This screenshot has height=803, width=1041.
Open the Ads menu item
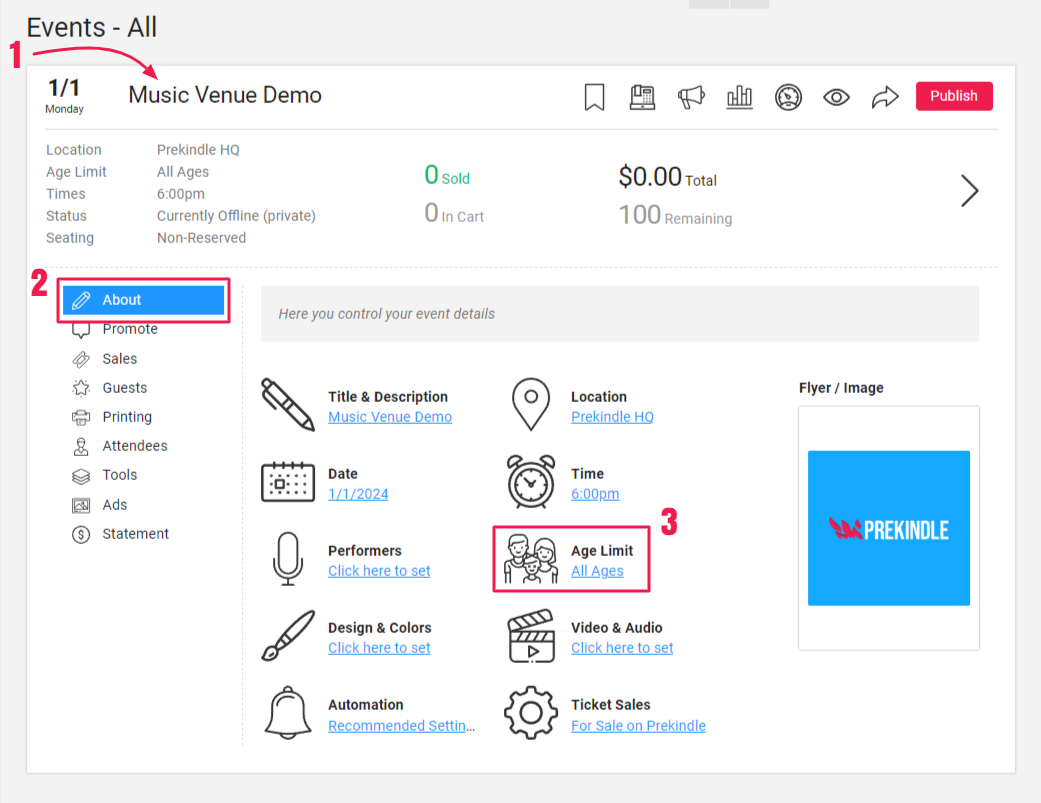click(114, 505)
